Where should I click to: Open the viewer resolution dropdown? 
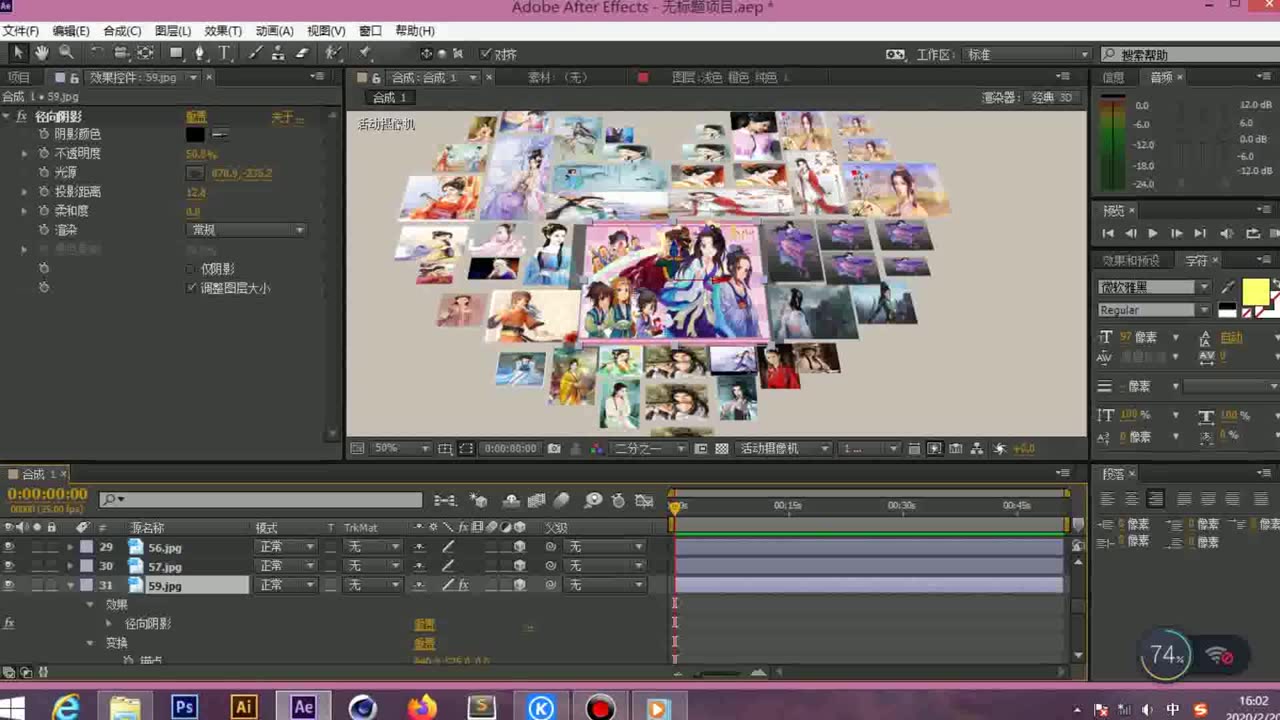click(650, 449)
